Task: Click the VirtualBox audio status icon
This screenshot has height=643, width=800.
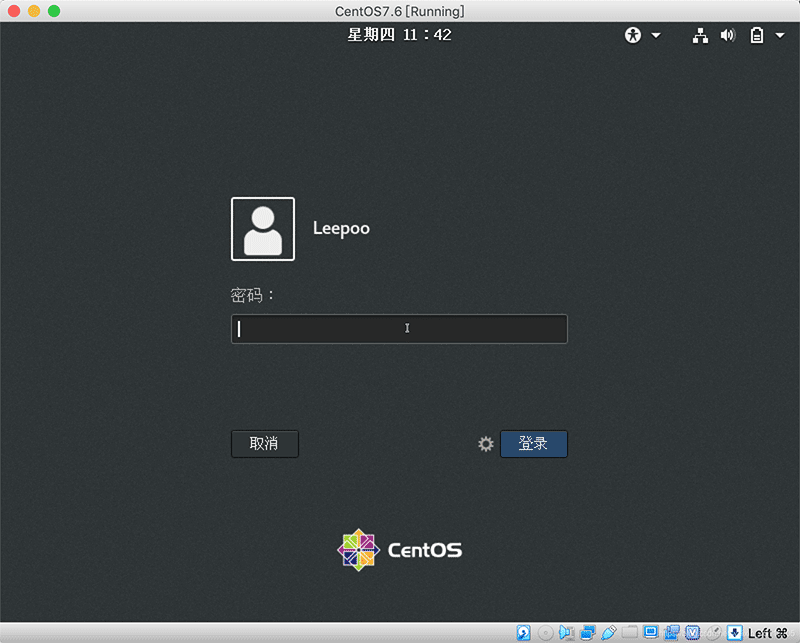Action: (565, 632)
